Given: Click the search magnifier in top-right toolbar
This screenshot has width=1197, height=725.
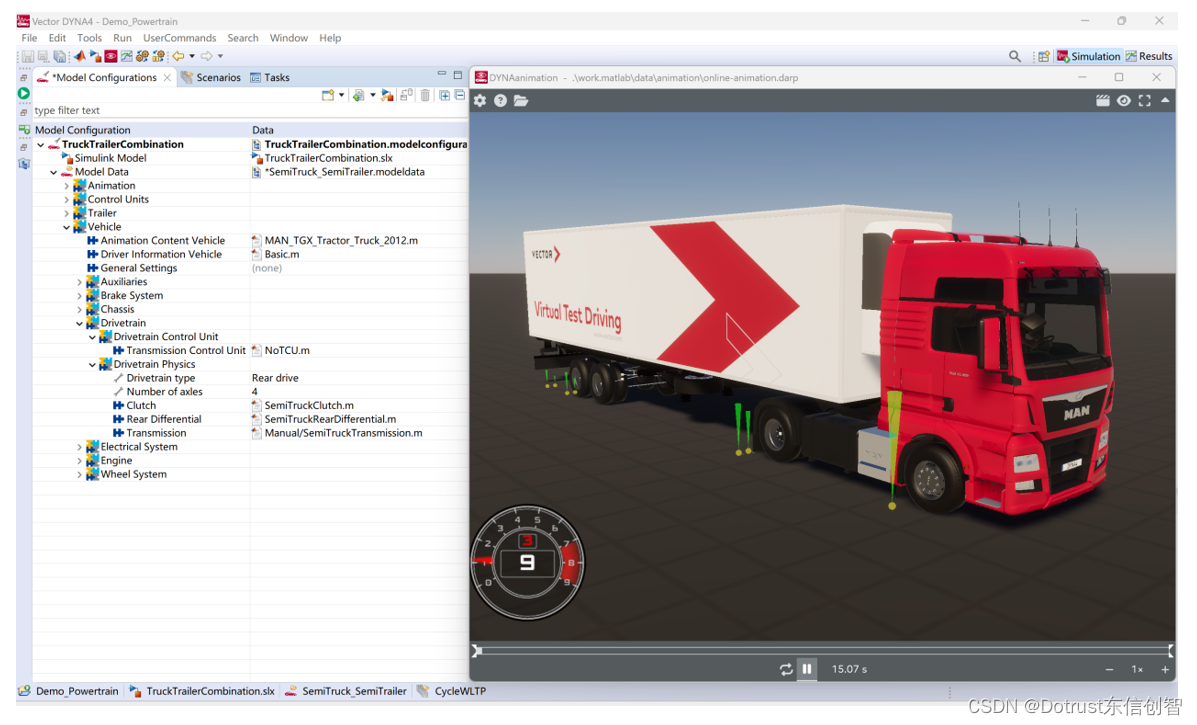Looking at the screenshot, I should point(1015,56).
